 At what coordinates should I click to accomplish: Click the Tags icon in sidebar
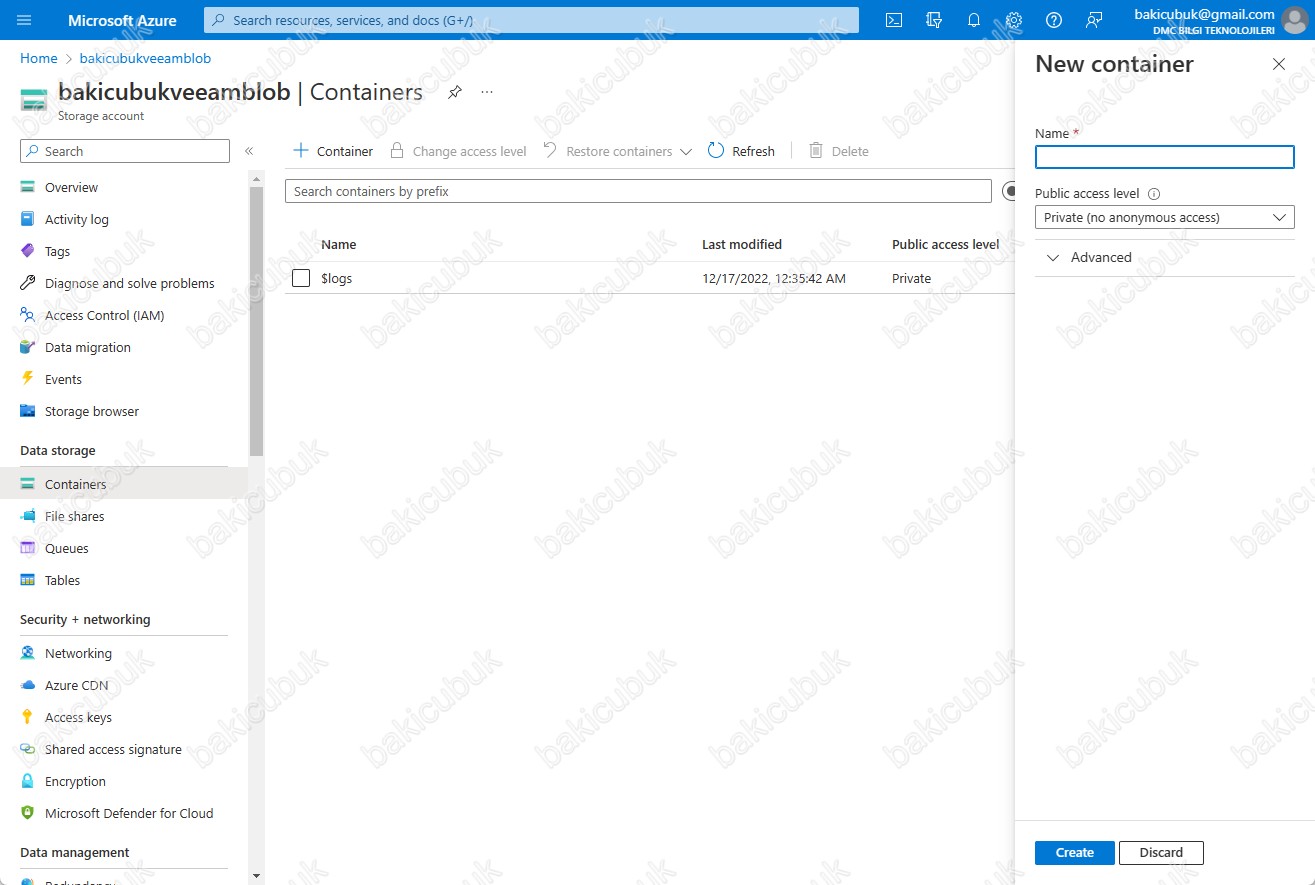click(27, 251)
